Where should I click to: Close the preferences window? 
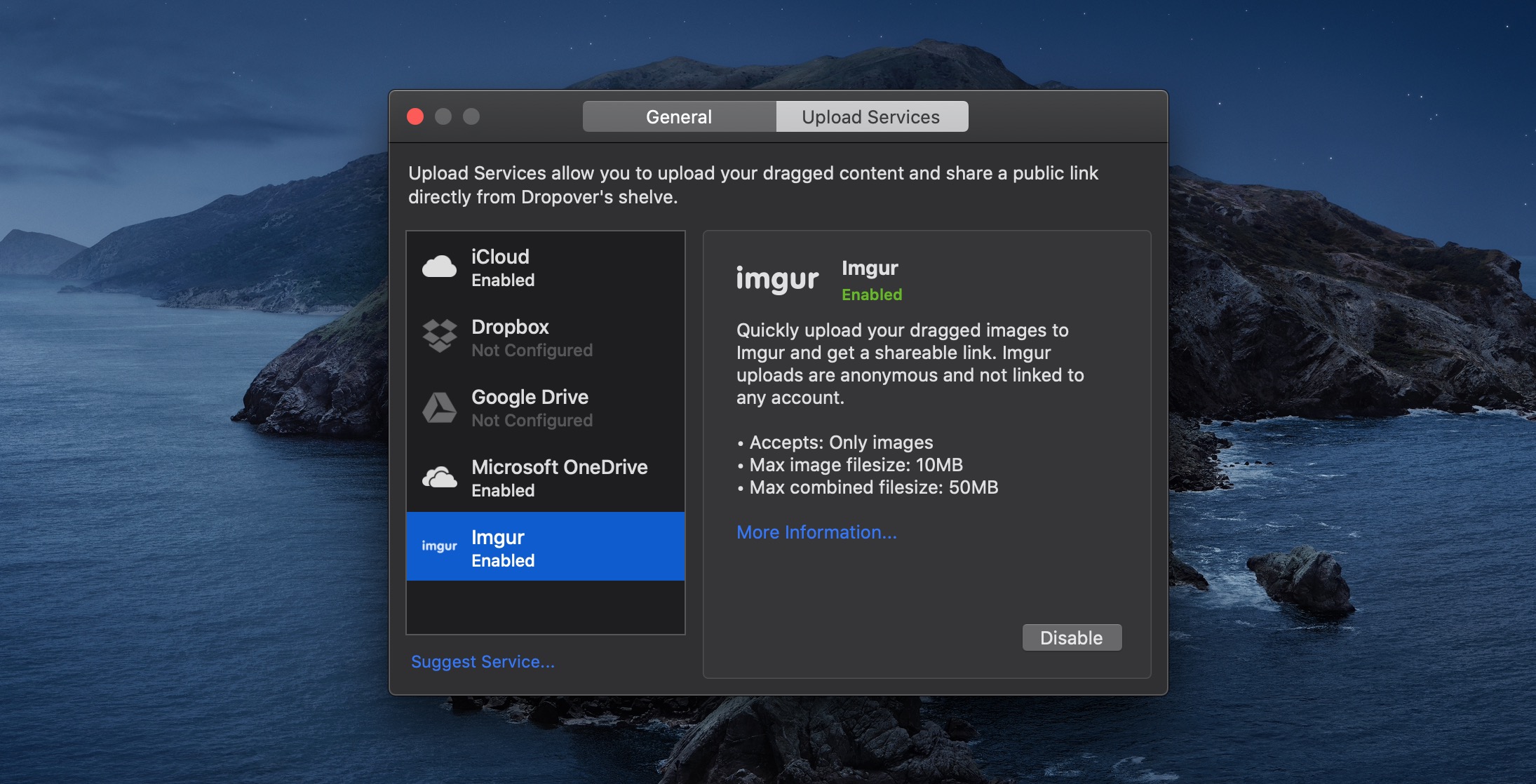(x=415, y=116)
